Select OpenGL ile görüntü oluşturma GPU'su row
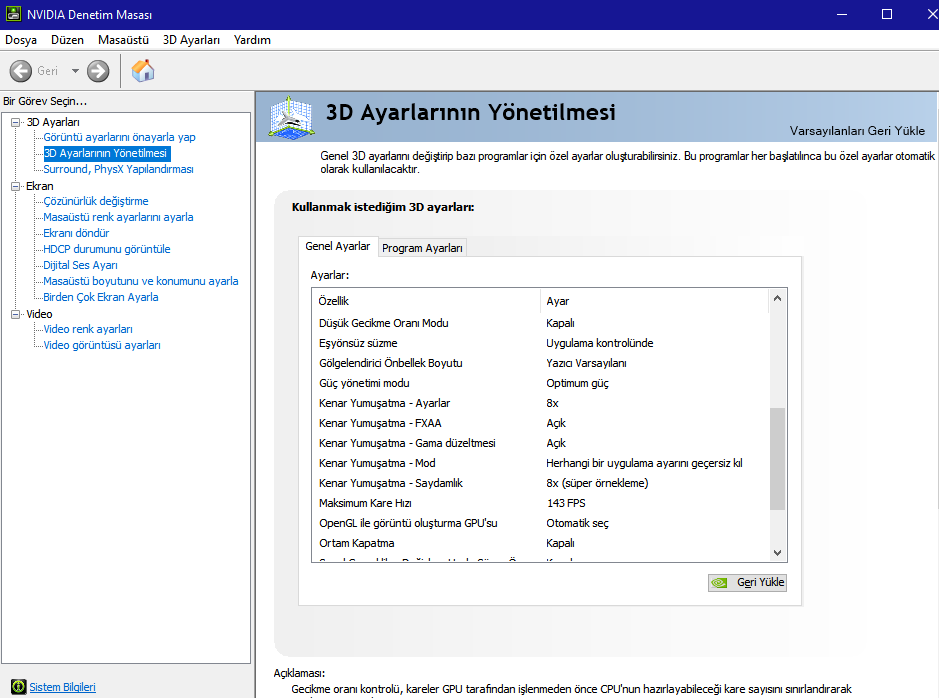This screenshot has height=698, width=939. pyautogui.click(x=540, y=523)
